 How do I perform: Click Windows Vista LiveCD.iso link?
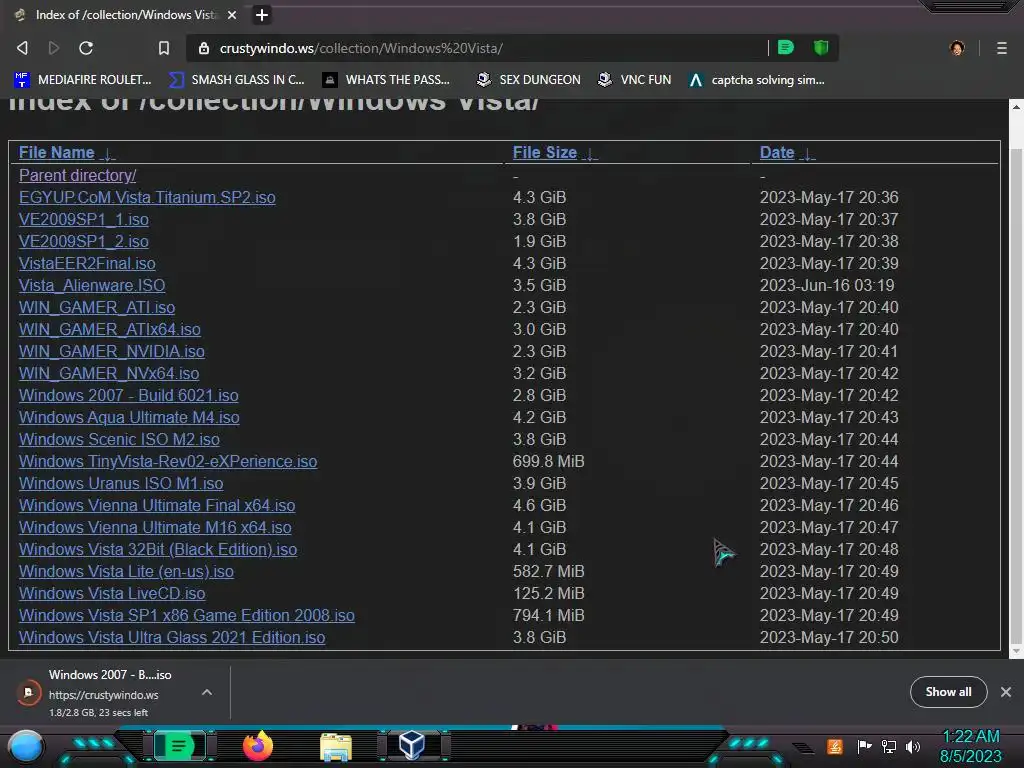point(112,593)
